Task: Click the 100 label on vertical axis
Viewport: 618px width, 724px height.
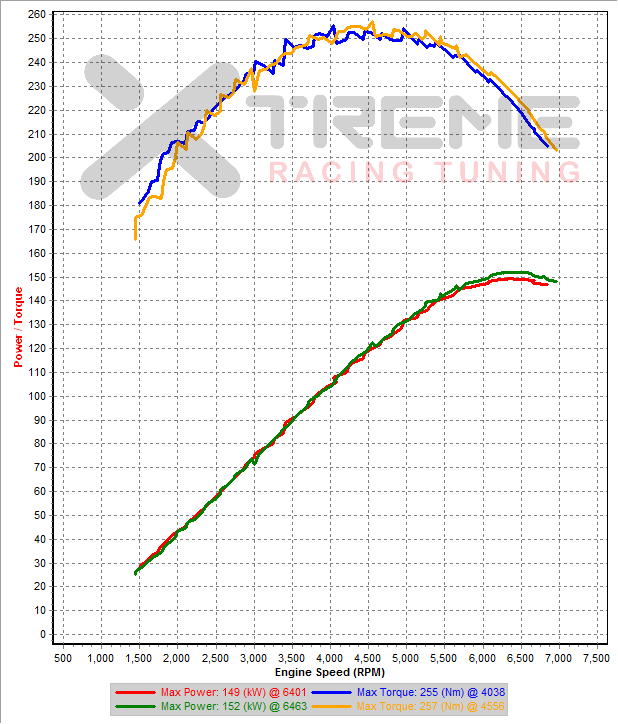Action: (35, 396)
